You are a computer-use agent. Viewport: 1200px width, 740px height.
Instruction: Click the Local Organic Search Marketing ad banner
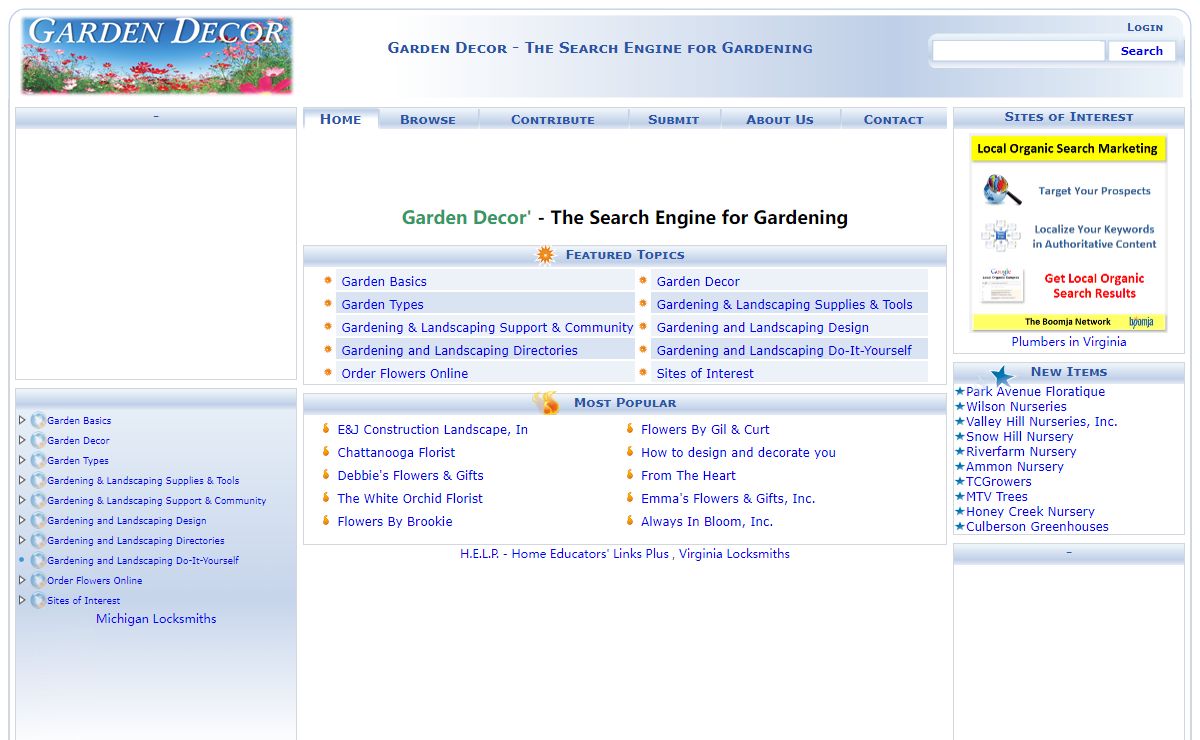1069,233
